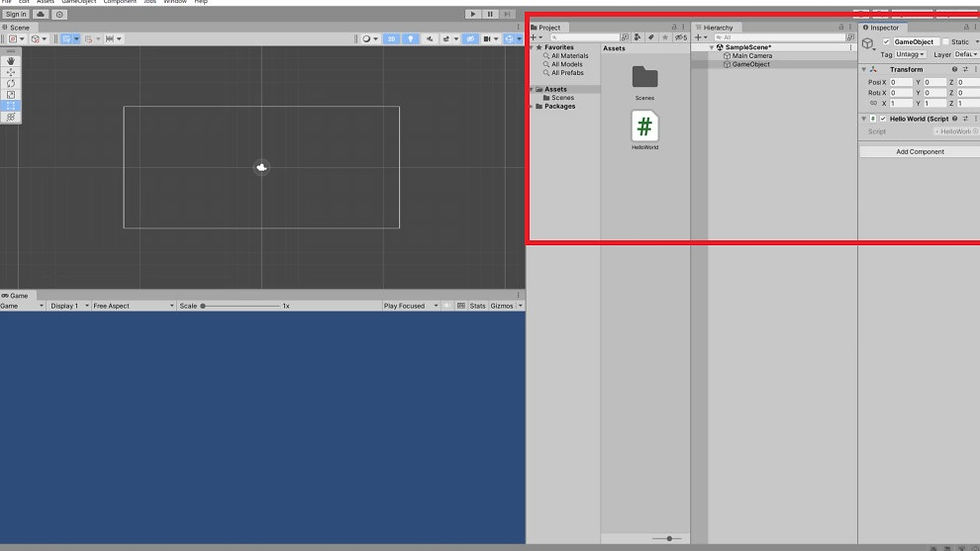This screenshot has height=551, width=980.
Task: Select the Scale tool
Action: click(x=11, y=94)
